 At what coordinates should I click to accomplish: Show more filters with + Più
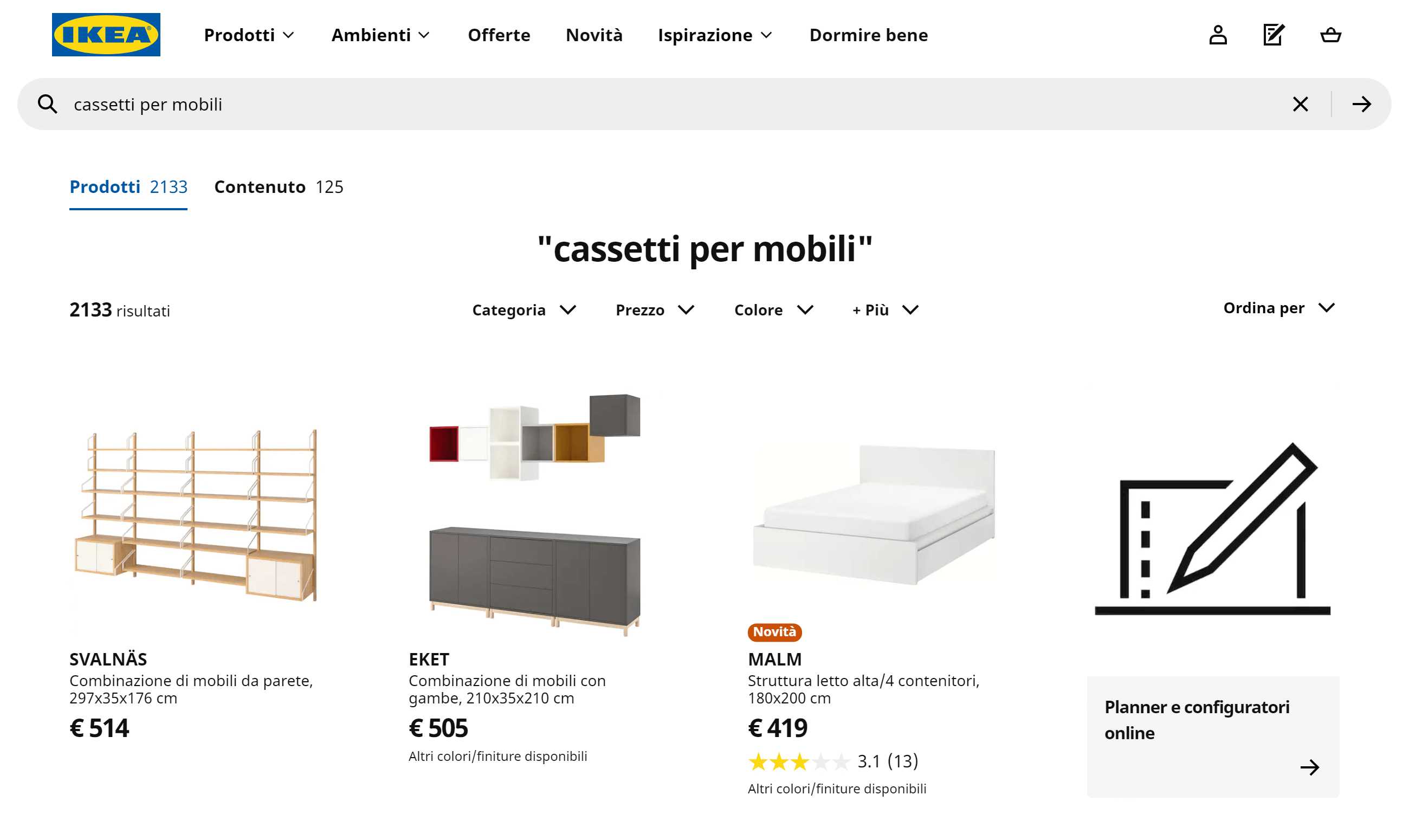[x=885, y=310]
